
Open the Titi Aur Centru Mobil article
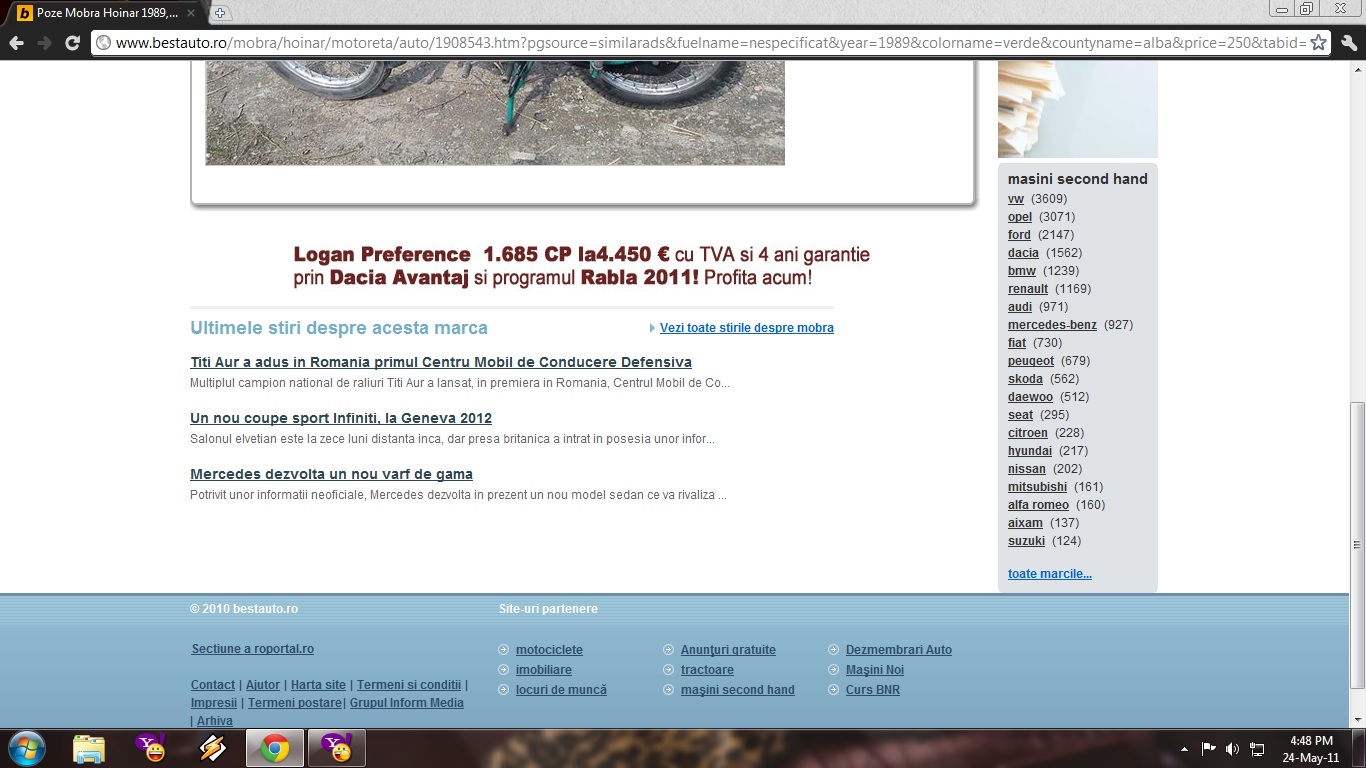coord(441,362)
